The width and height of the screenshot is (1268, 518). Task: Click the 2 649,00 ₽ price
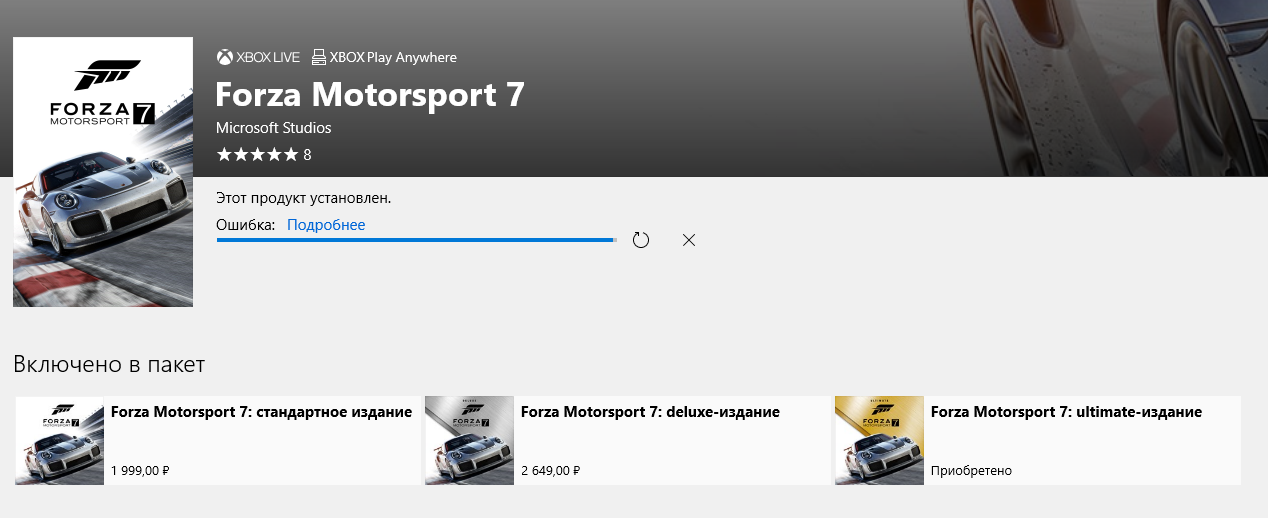click(x=550, y=470)
